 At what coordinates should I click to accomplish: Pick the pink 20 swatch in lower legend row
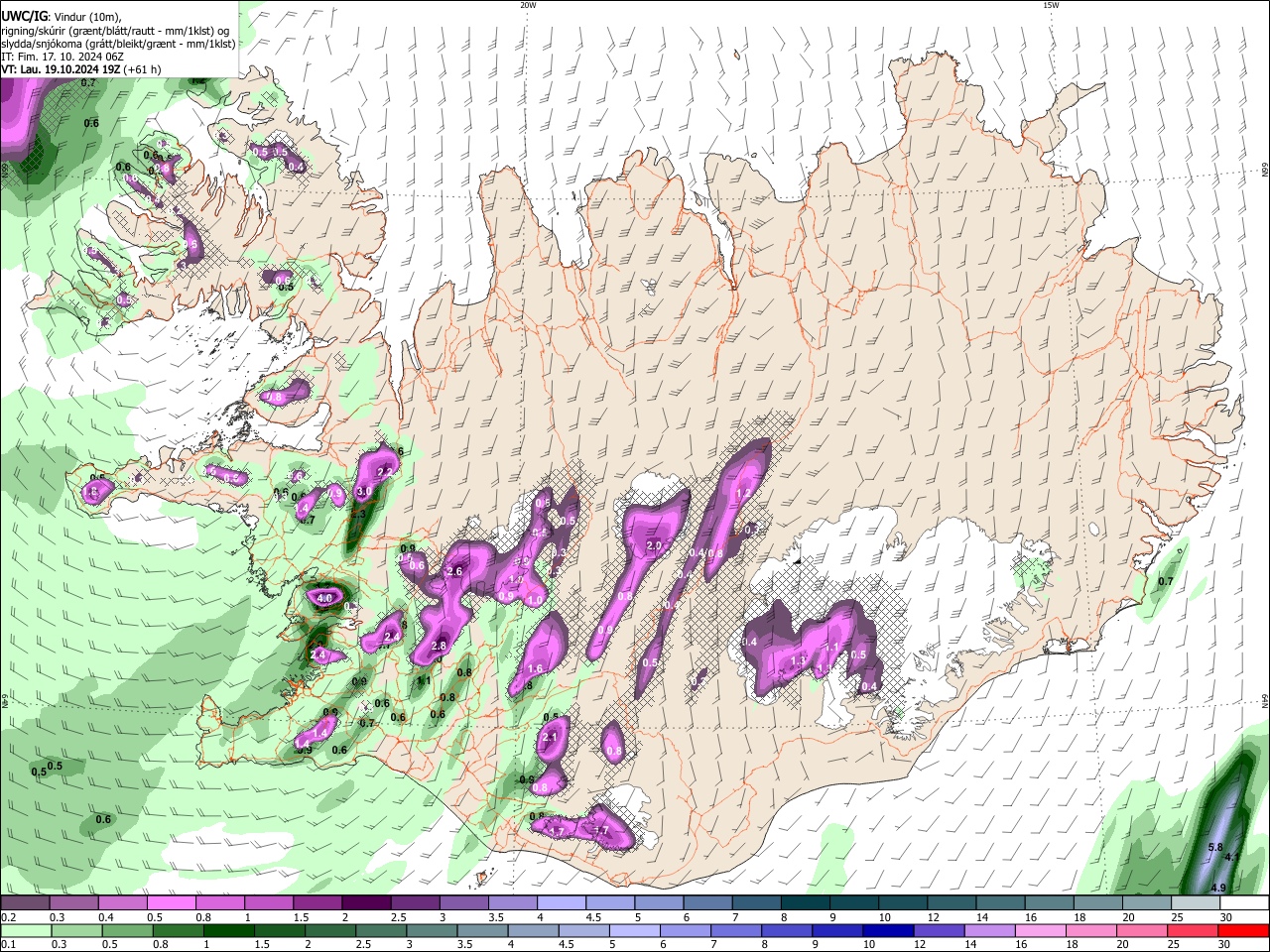(x=1141, y=931)
